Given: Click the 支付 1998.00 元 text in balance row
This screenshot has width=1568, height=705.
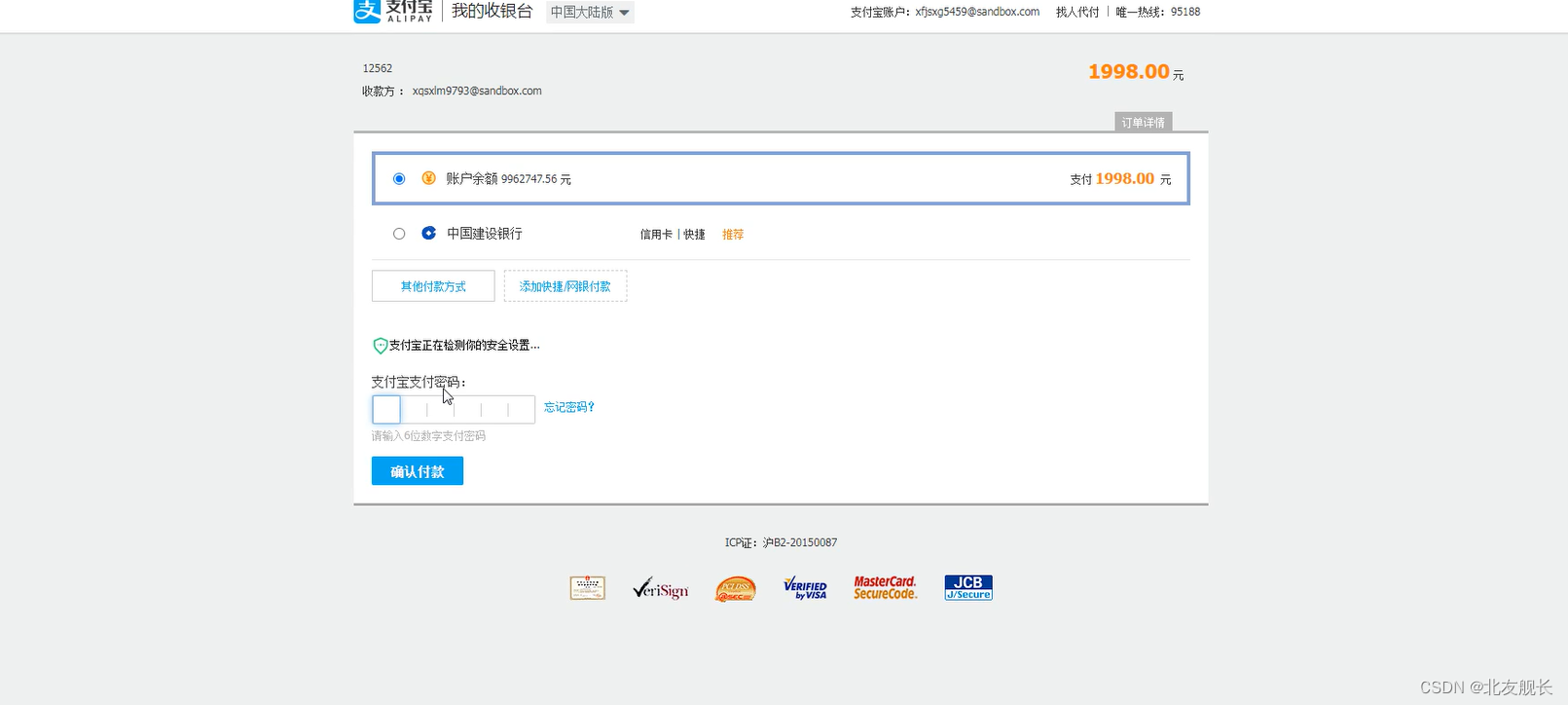Looking at the screenshot, I should pos(1120,179).
